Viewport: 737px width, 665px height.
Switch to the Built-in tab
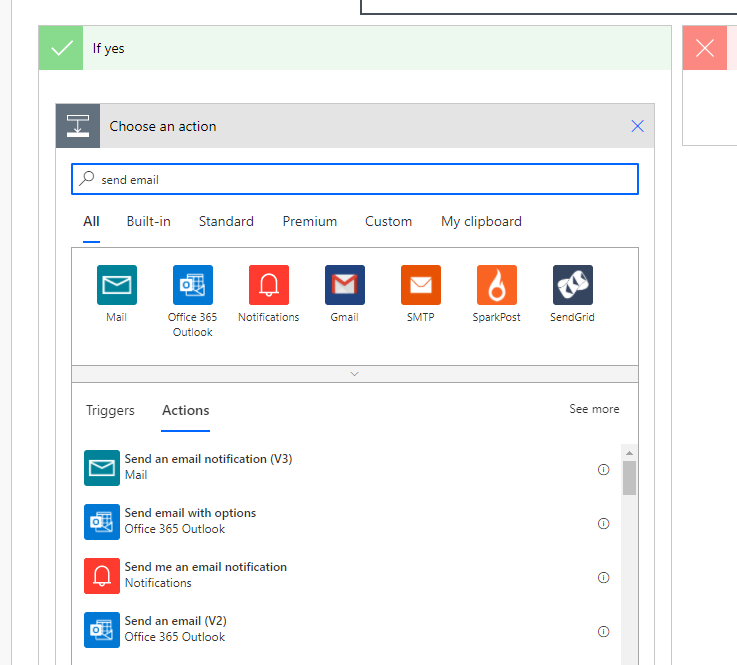pos(149,221)
